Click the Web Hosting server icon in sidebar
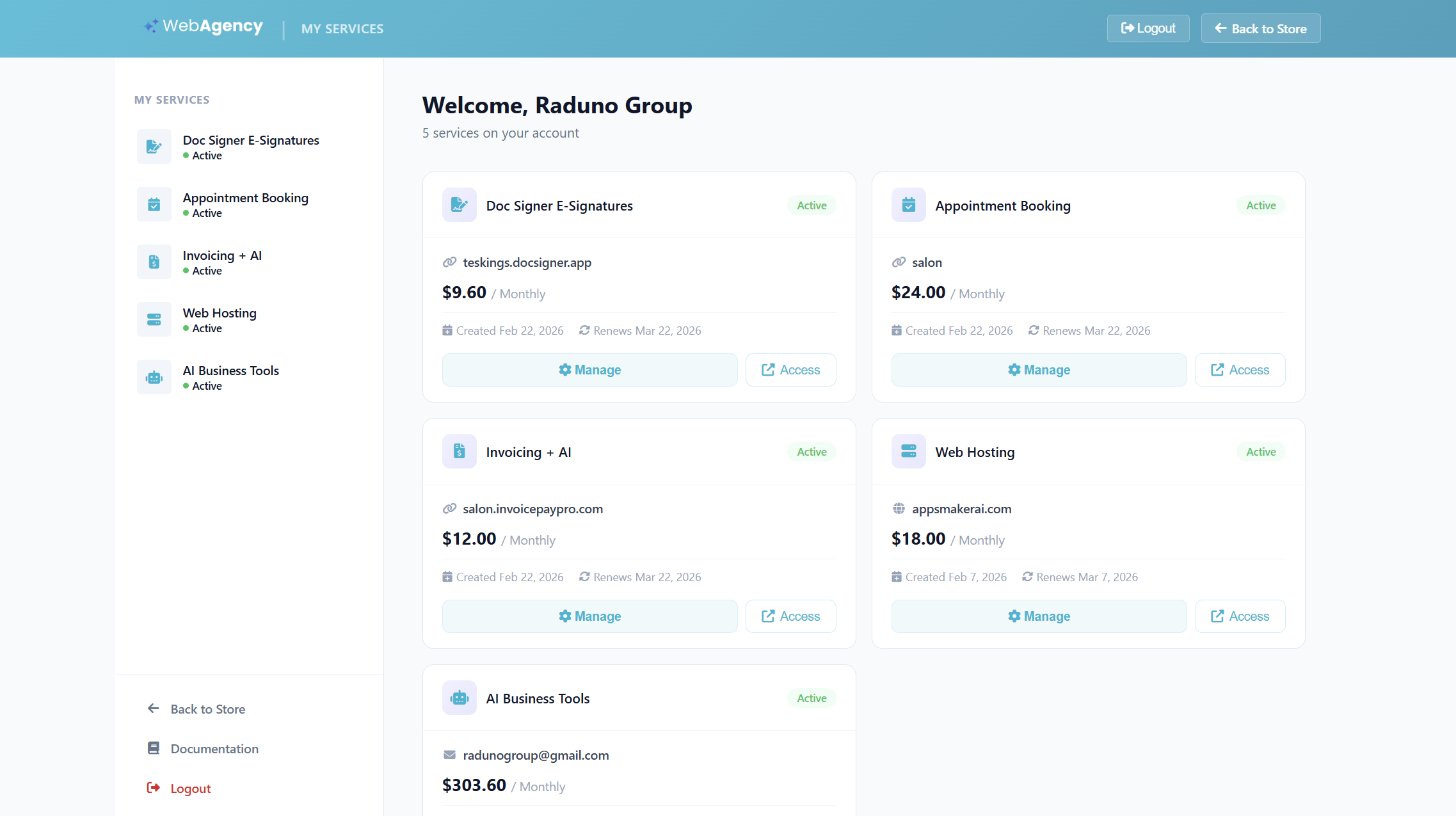Viewport: 1456px width, 816px height. click(154, 319)
